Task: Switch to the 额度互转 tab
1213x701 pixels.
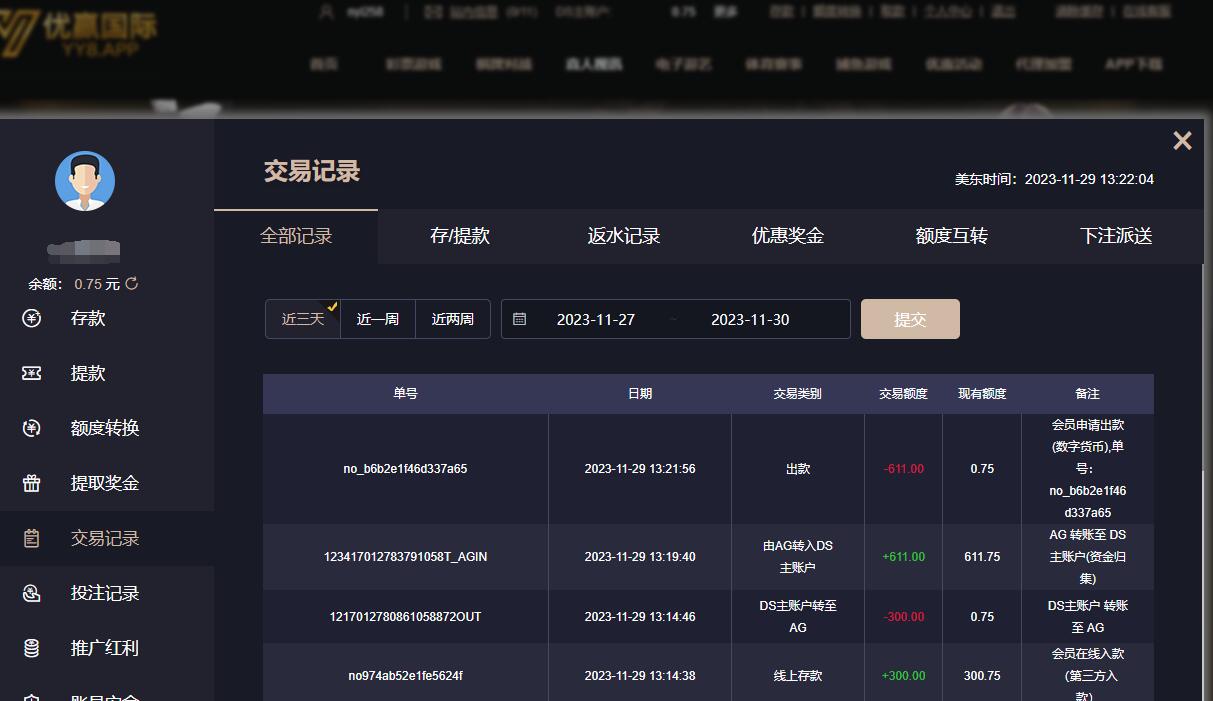Action: click(952, 236)
